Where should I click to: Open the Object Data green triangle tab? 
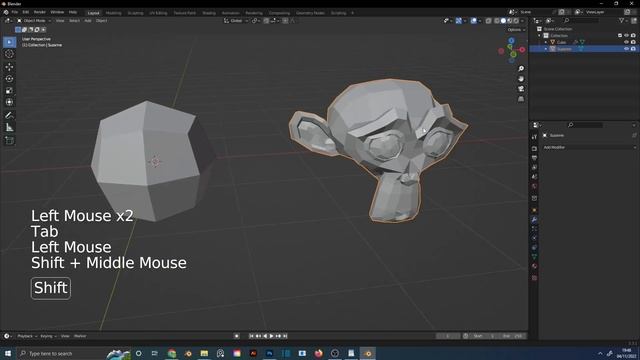534,257
